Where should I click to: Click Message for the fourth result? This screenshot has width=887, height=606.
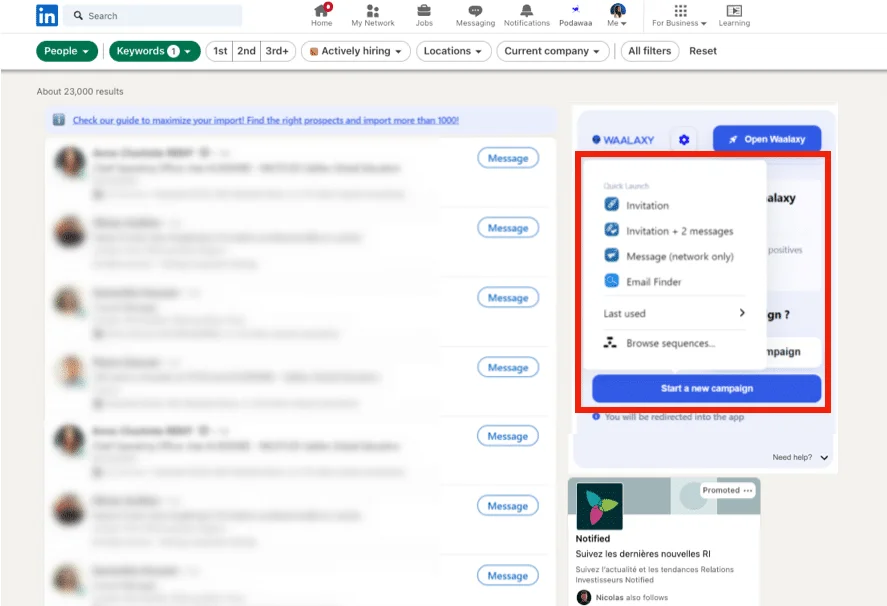pyautogui.click(x=508, y=367)
